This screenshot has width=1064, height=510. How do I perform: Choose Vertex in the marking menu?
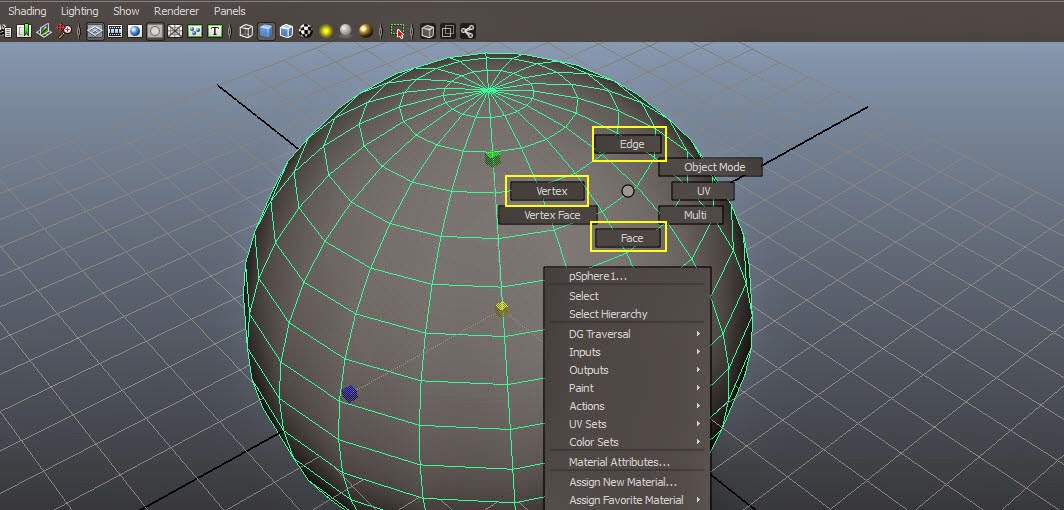click(551, 191)
